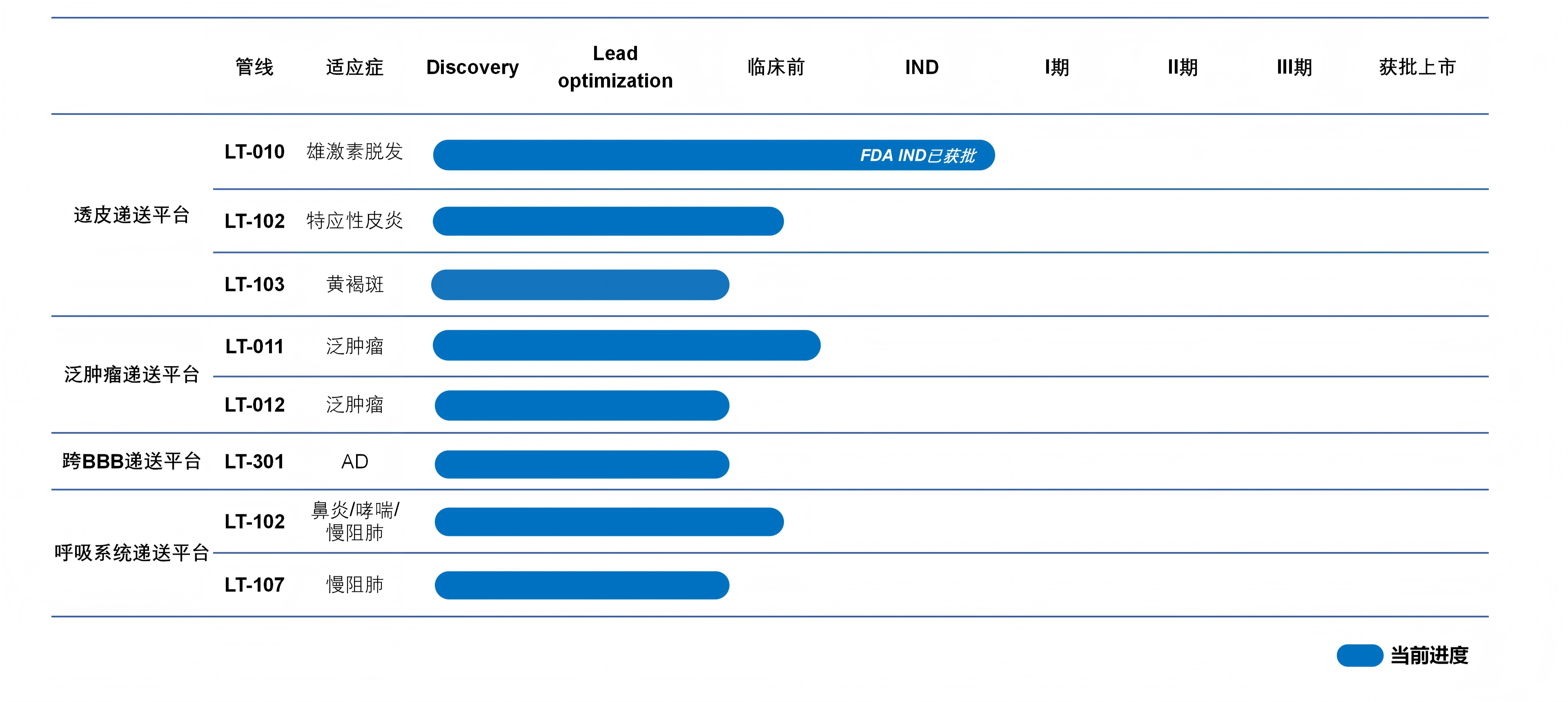The width and height of the screenshot is (1568, 702).
Task: Click pipeline code LT-301
Action: [254, 462]
